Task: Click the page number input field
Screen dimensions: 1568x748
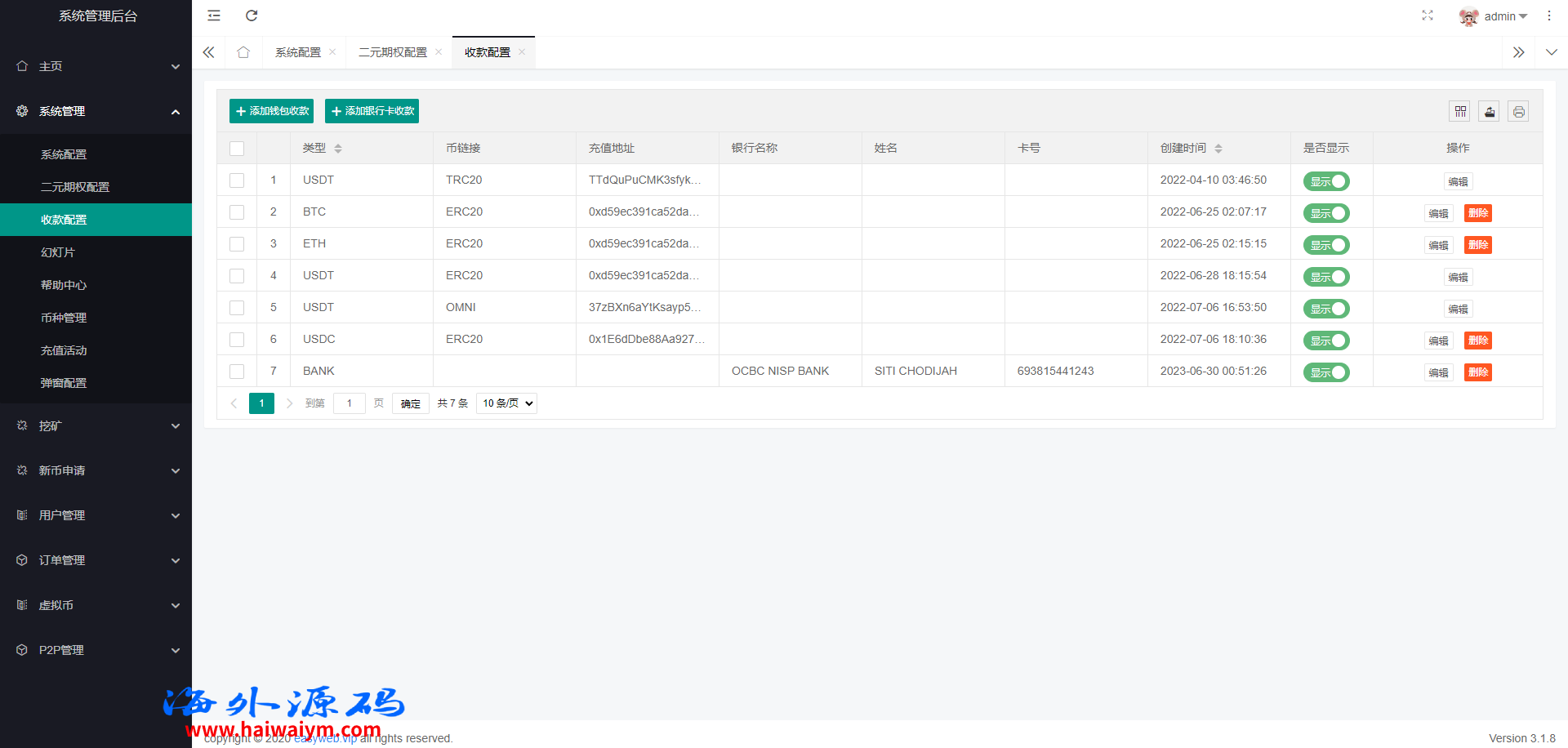Action: point(349,403)
